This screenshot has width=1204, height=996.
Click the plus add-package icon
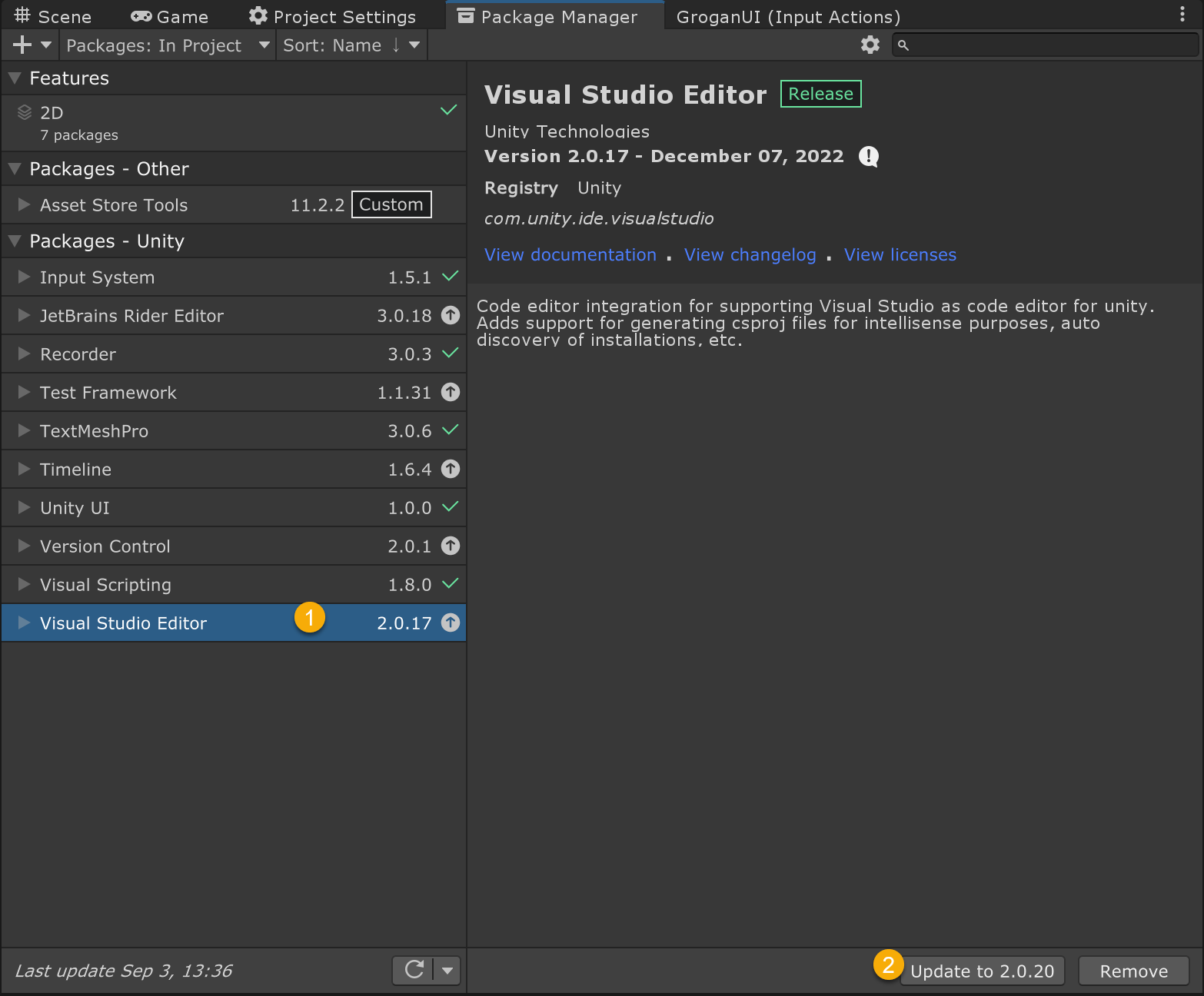22,45
